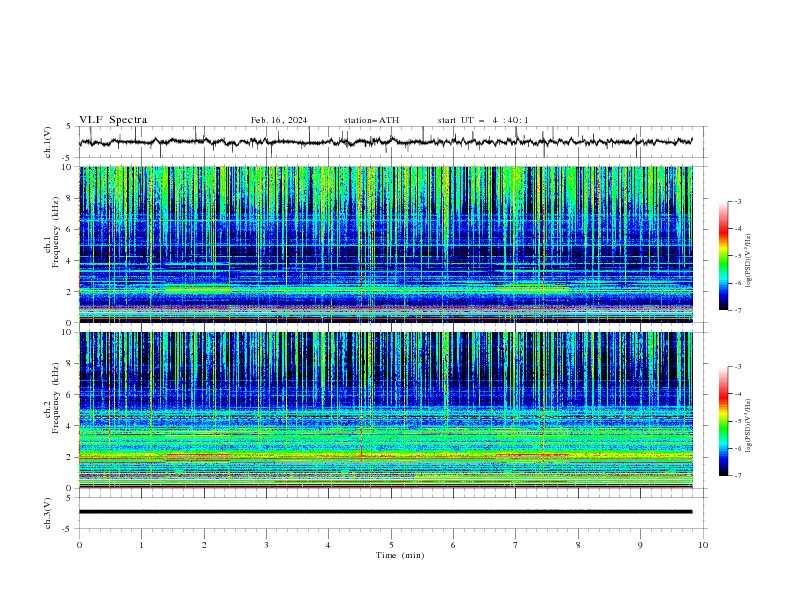The width and height of the screenshot is (792, 612).
Task: Click the "-7" tick on ch.1 colorbar
Action: click(x=738, y=310)
